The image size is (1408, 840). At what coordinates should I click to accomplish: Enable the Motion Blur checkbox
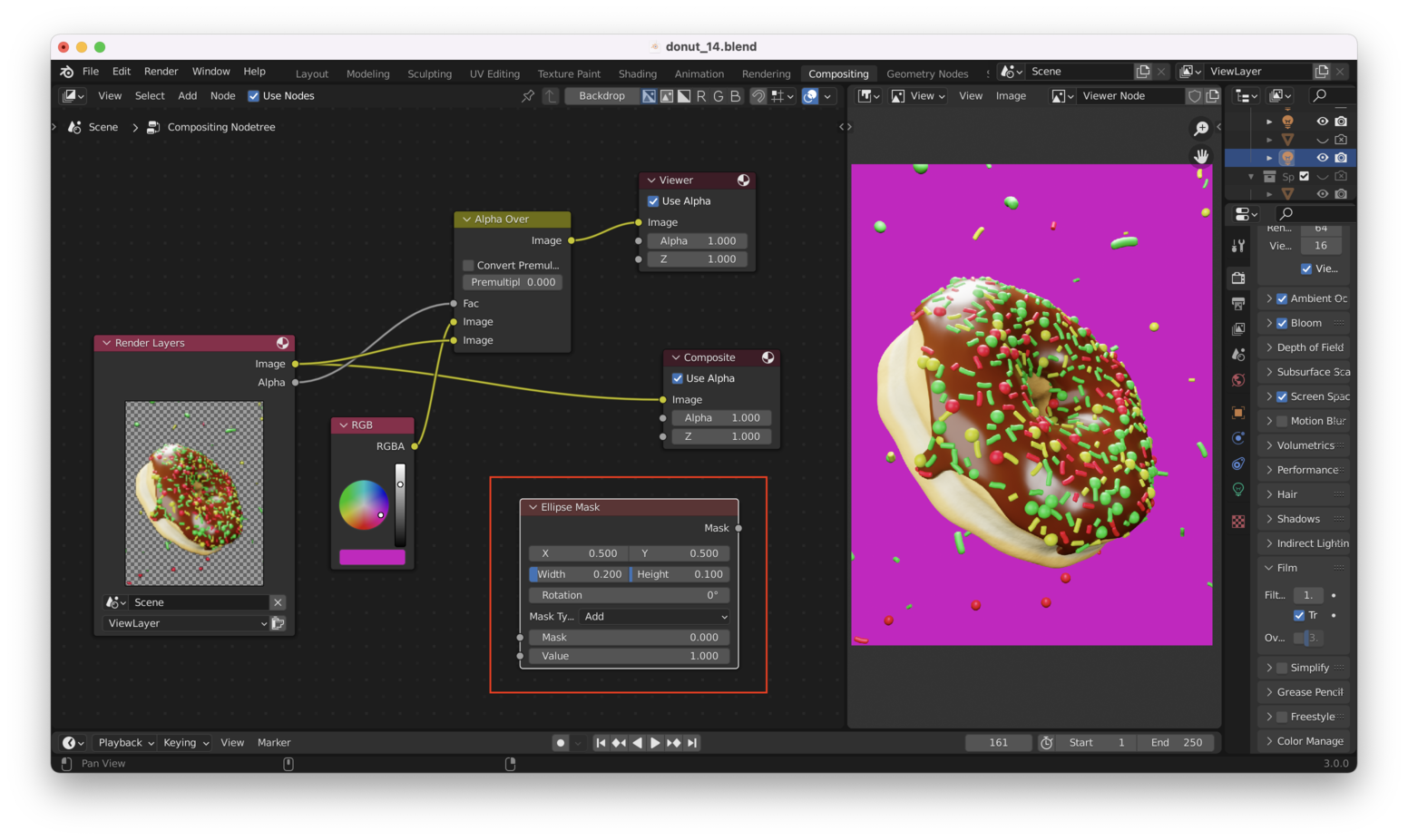coord(1282,421)
